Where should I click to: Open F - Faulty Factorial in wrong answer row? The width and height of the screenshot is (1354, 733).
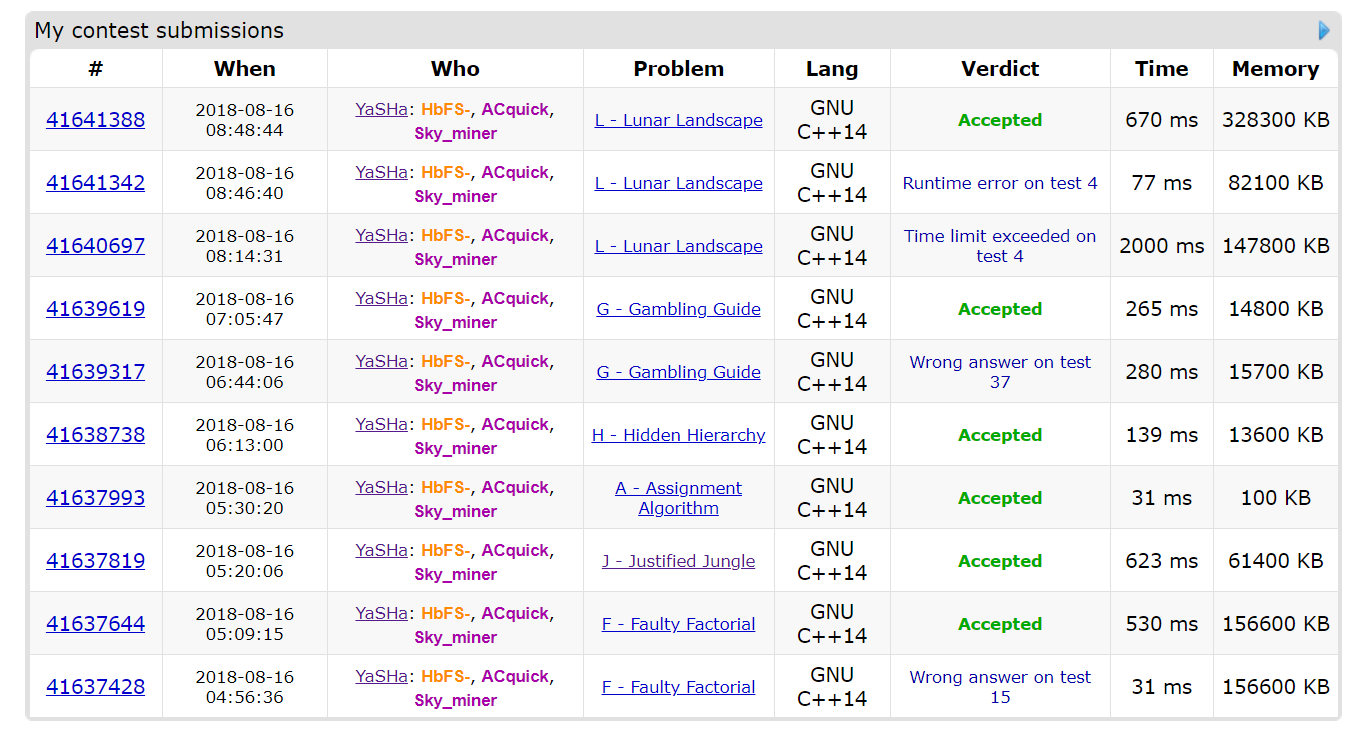(678, 687)
